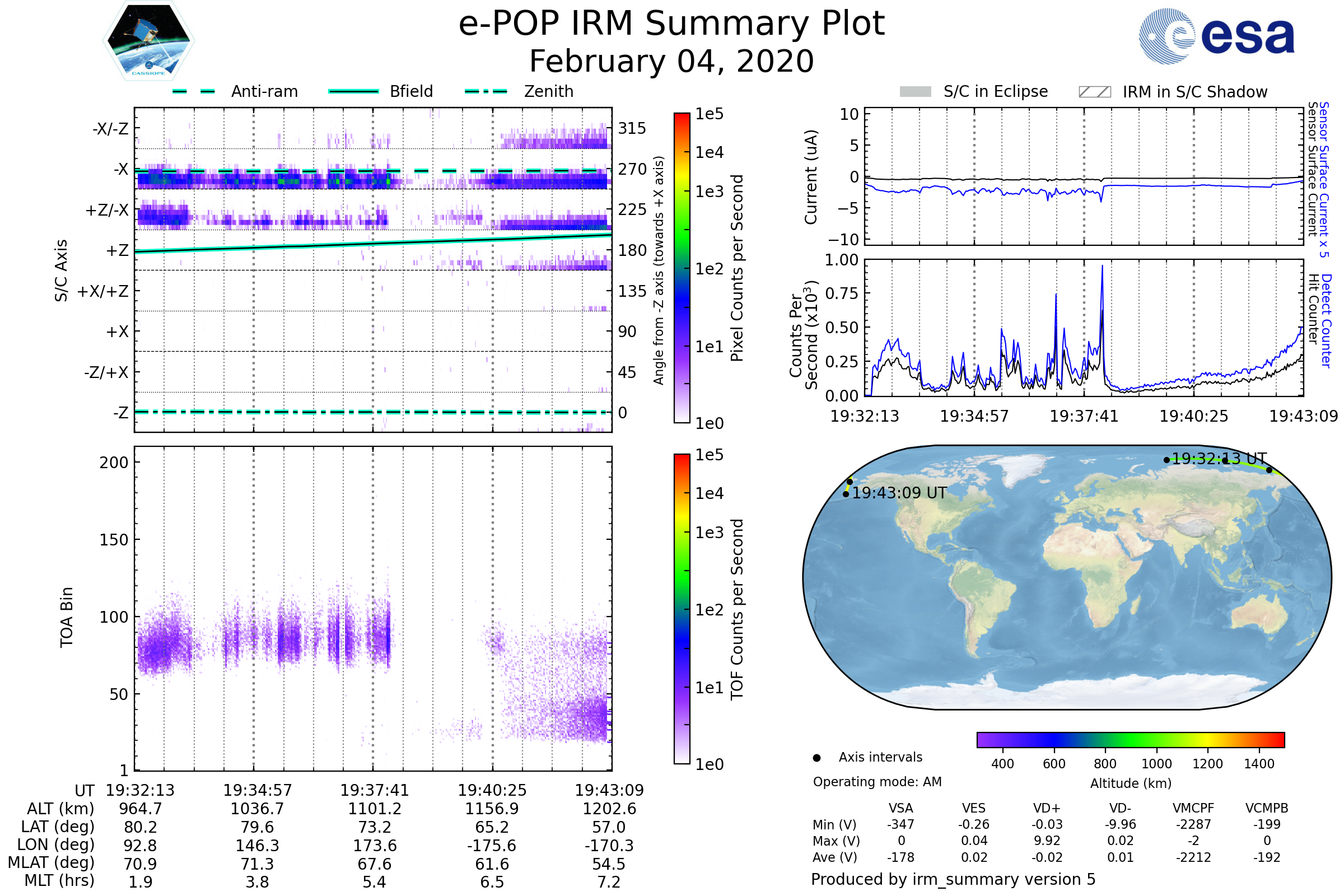Click the Produced by irm_summary version text

(953, 879)
